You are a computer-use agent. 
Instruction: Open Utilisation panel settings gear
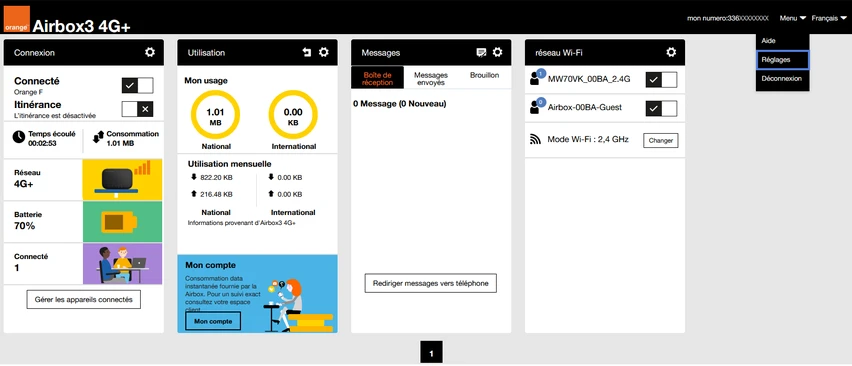[324, 52]
